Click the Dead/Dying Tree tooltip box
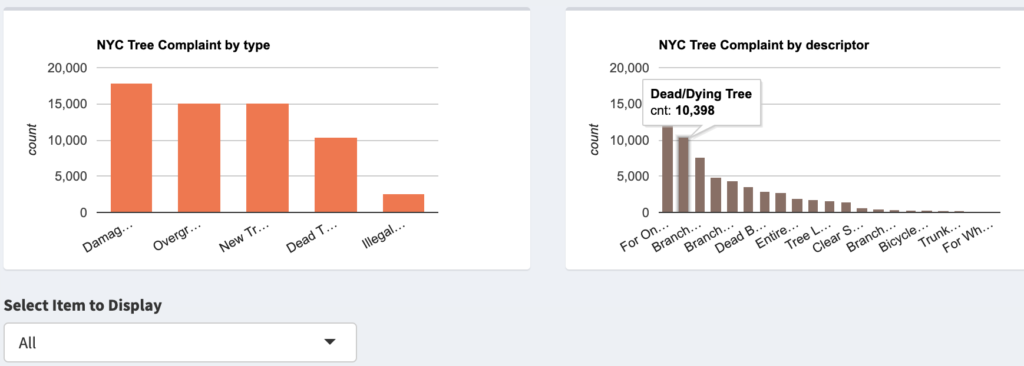Viewport: 1024px width, 366px height. click(701, 103)
